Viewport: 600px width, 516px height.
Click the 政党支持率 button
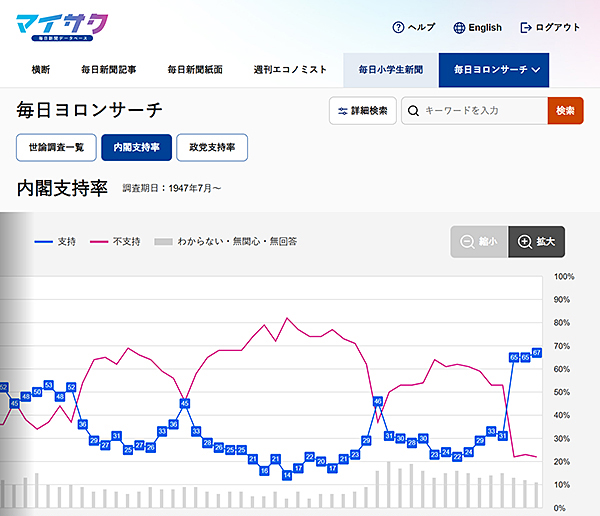click(212, 148)
